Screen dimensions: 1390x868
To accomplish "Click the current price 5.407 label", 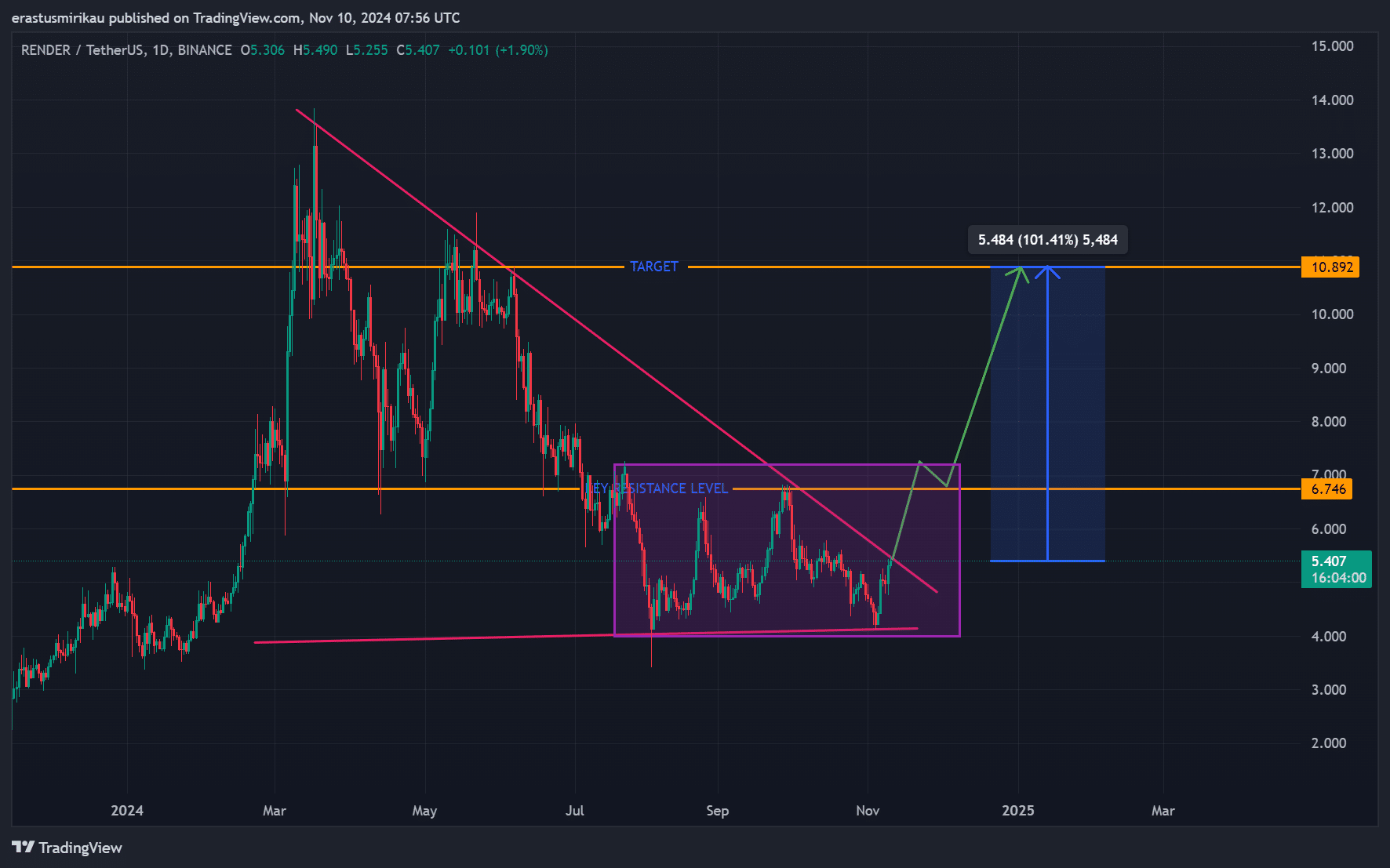I will click(x=1329, y=561).
